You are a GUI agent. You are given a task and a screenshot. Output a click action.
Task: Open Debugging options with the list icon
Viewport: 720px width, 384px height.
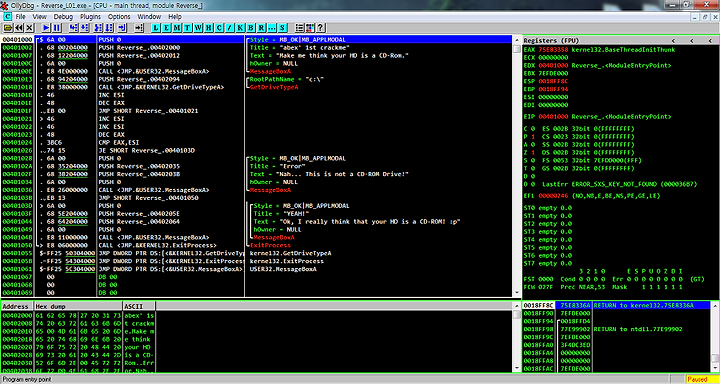(x=299, y=28)
